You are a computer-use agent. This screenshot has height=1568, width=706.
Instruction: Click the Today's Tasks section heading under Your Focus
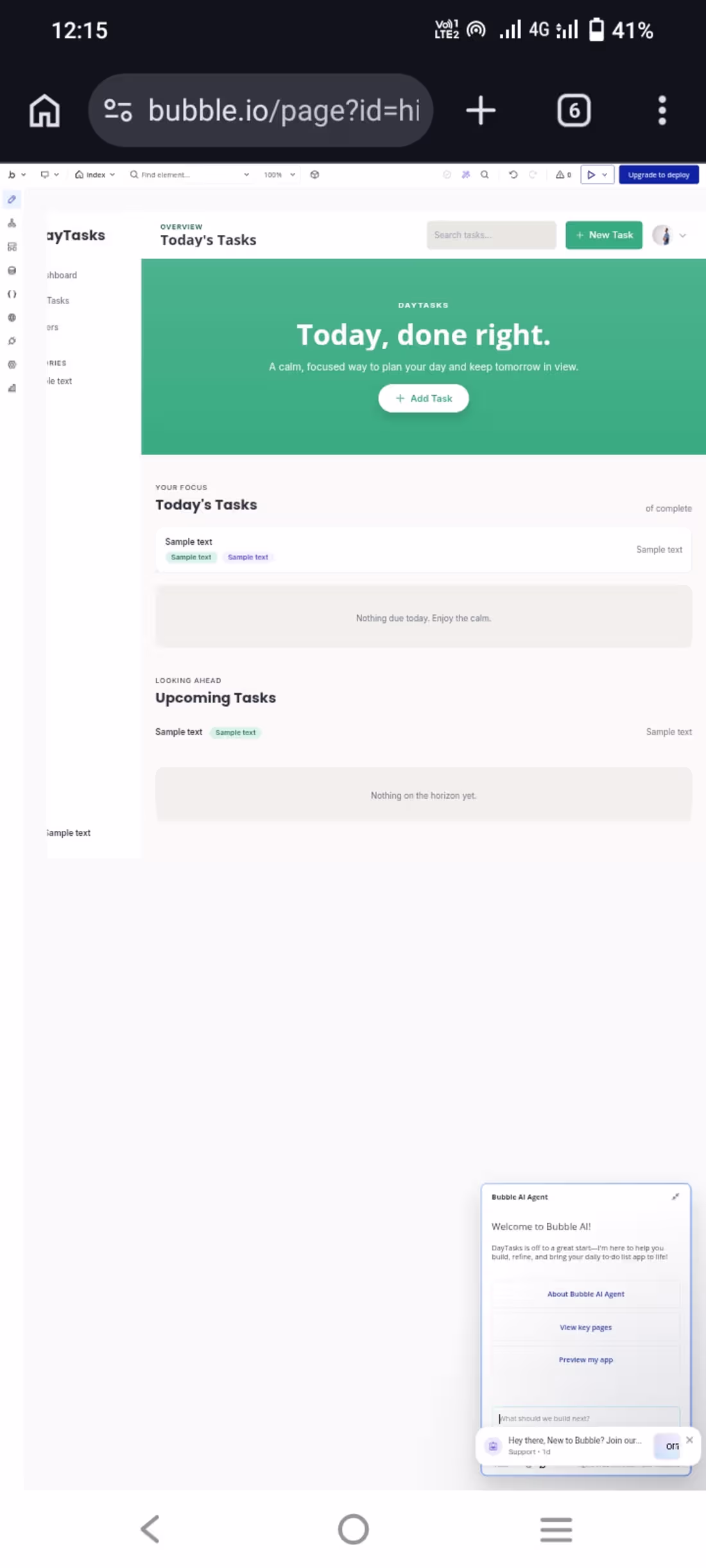(x=206, y=505)
